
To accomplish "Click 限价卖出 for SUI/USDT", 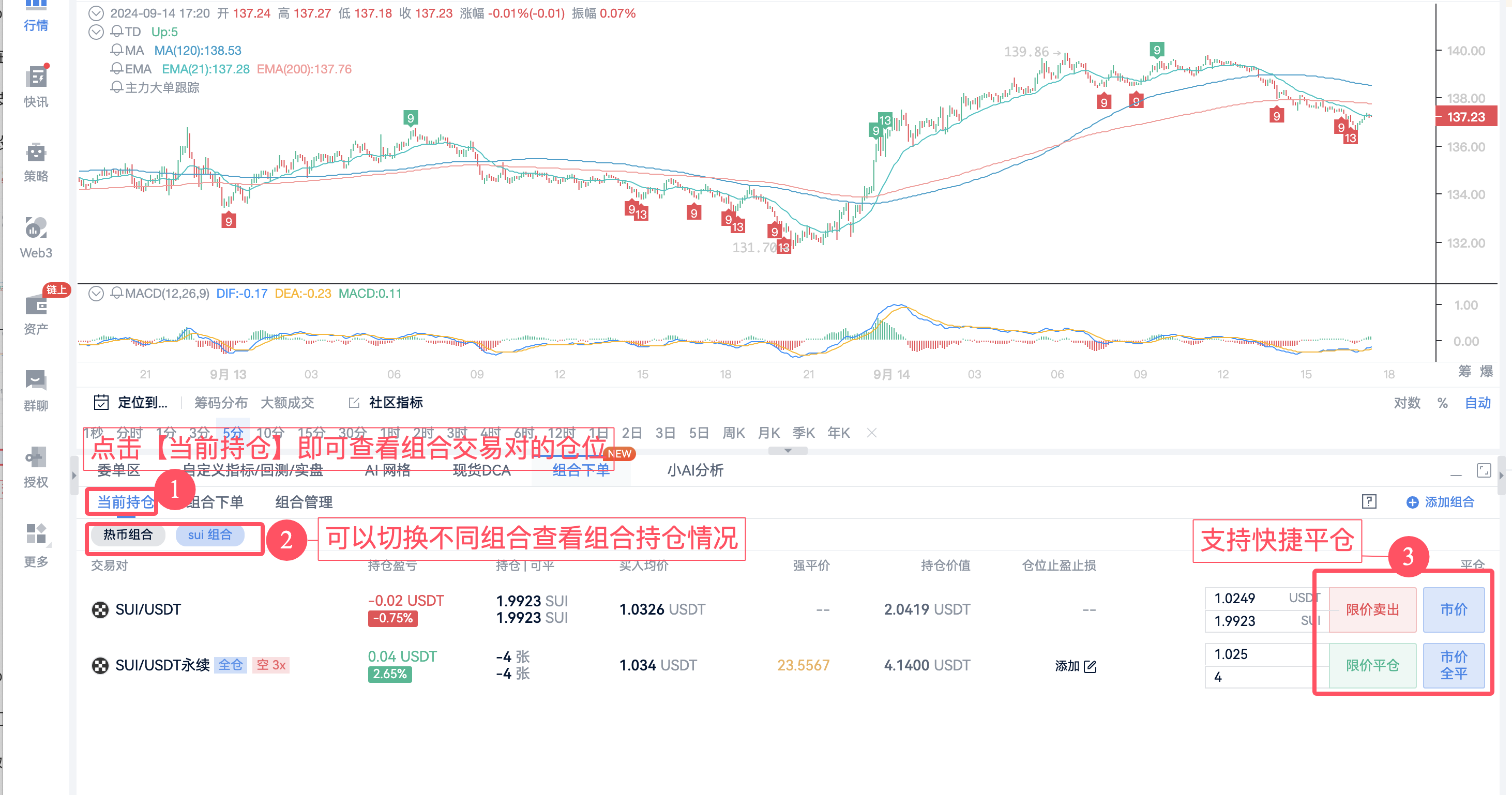I will (x=1372, y=609).
